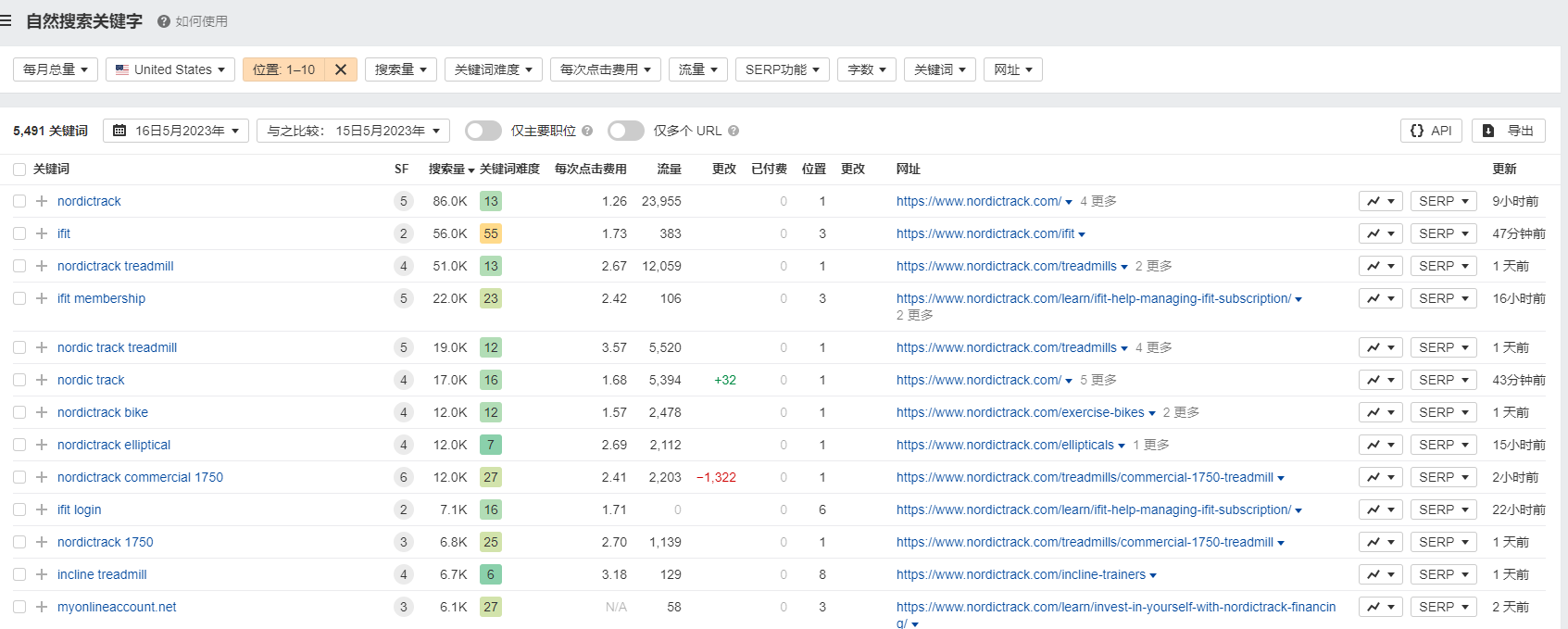Open trend chart for nordictrack elliptical row
The image size is (1568, 629).
tap(1380, 445)
